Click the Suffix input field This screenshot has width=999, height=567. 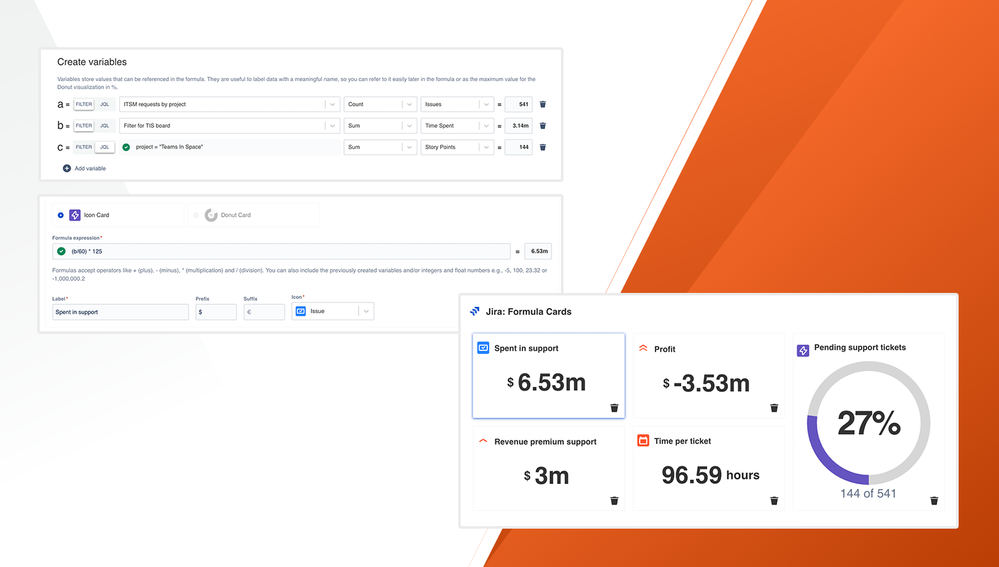pyautogui.click(x=264, y=312)
